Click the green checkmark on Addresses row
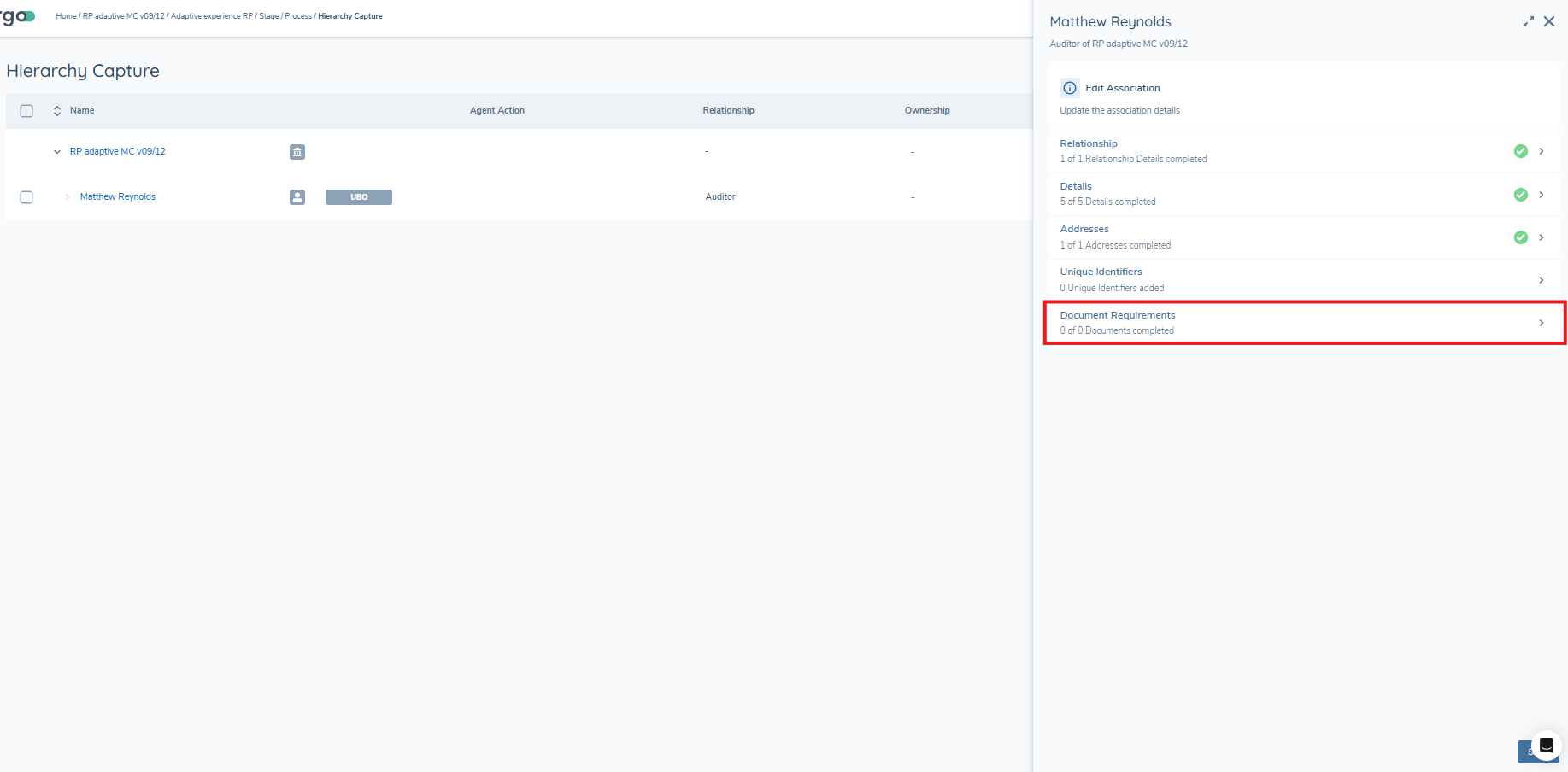The width and height of the screenshot is (1568, 772). pyautogui.click(x=1520, y=237)
